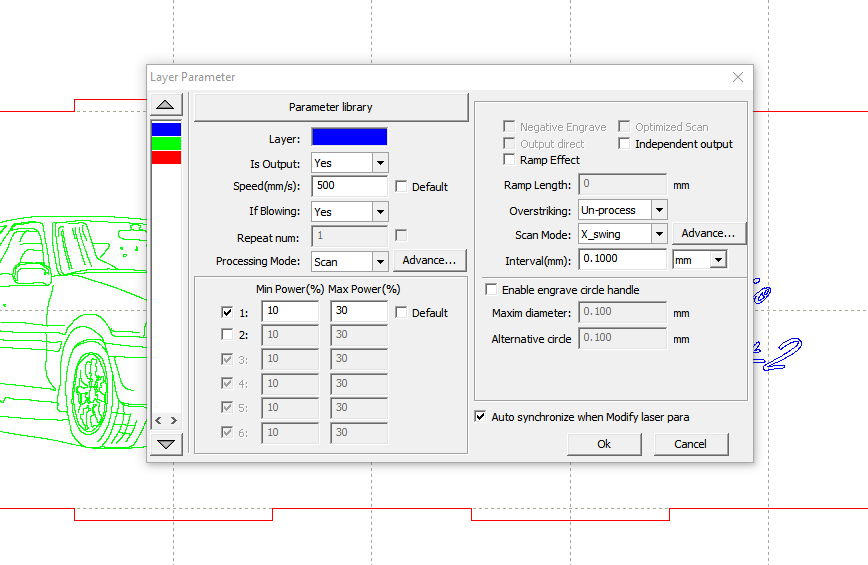
Task: Click the Speed(mm/s) input field
Action: pyautogui.click(x=349, y=186)
